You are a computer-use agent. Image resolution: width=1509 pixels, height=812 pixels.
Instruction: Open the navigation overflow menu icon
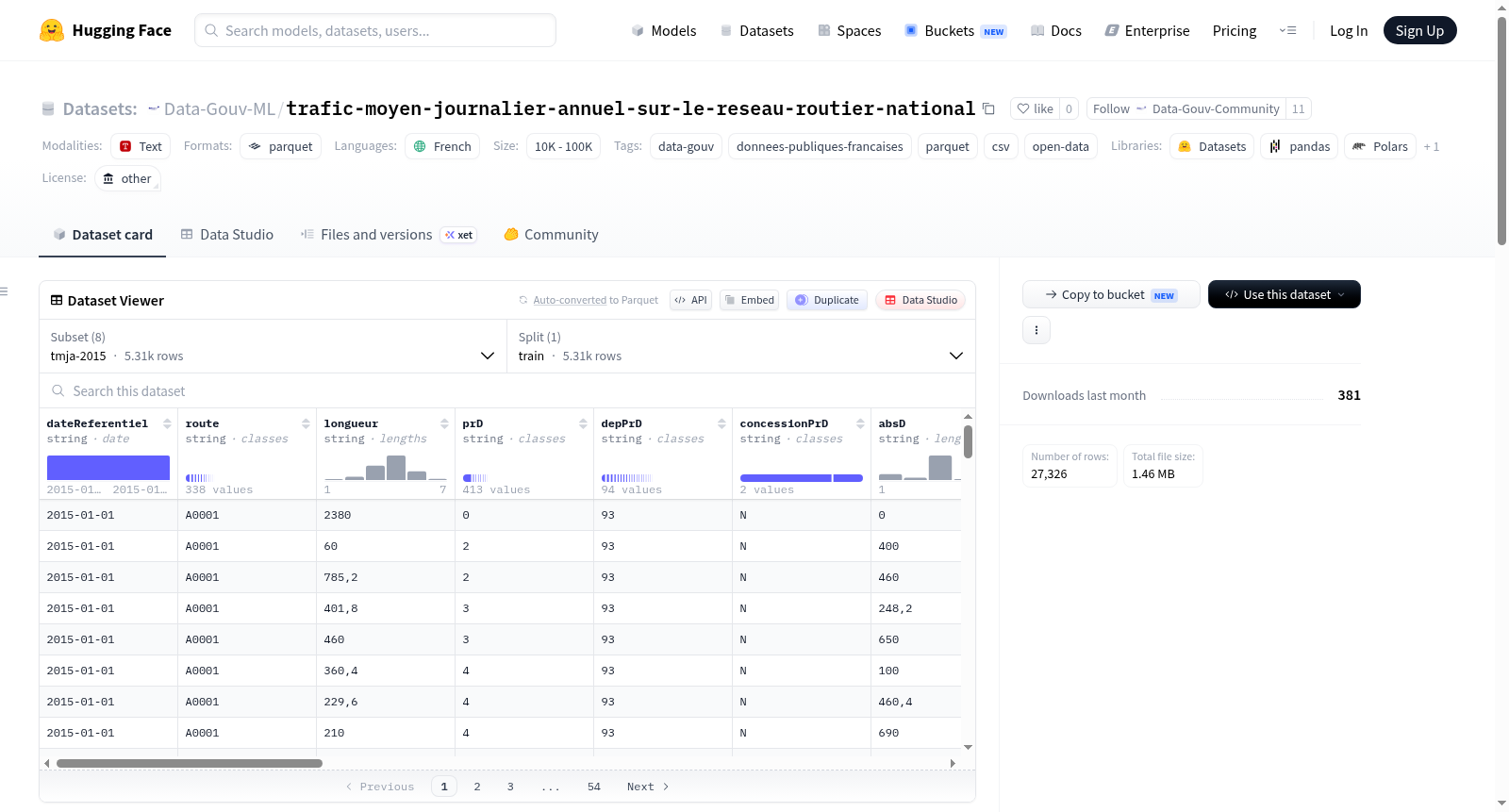click(x=1287, y=30)
